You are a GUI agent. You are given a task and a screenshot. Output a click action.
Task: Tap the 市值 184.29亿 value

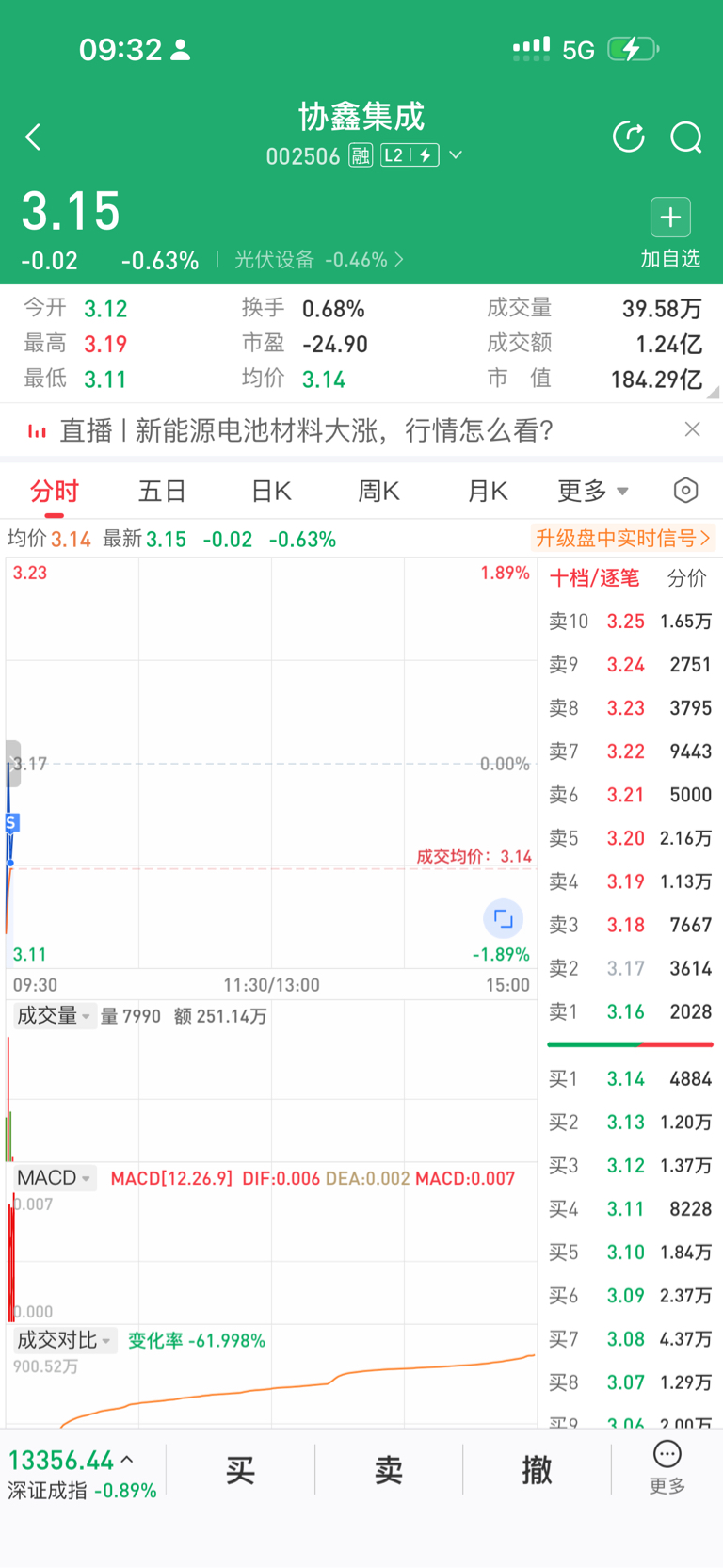656,380
